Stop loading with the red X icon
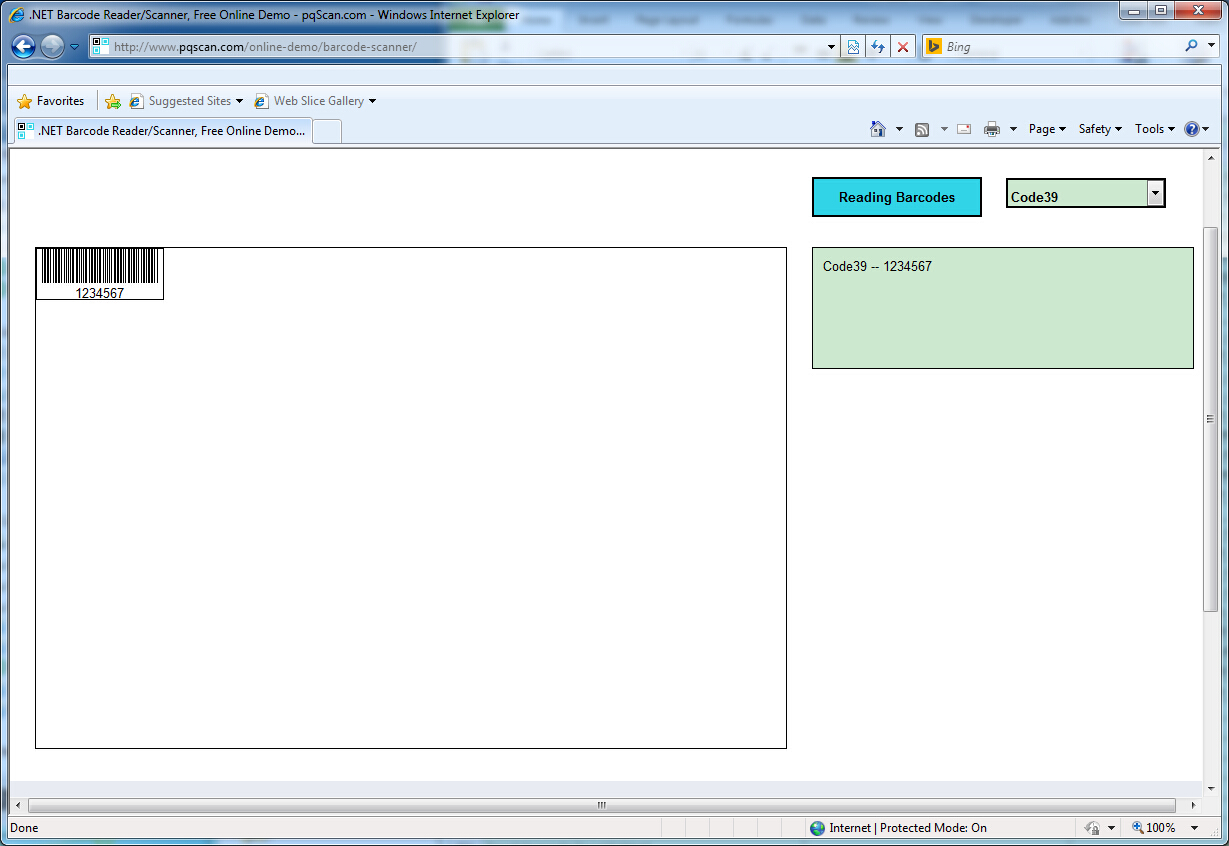This screenshot has width=1229, height=846. [903, 47]
